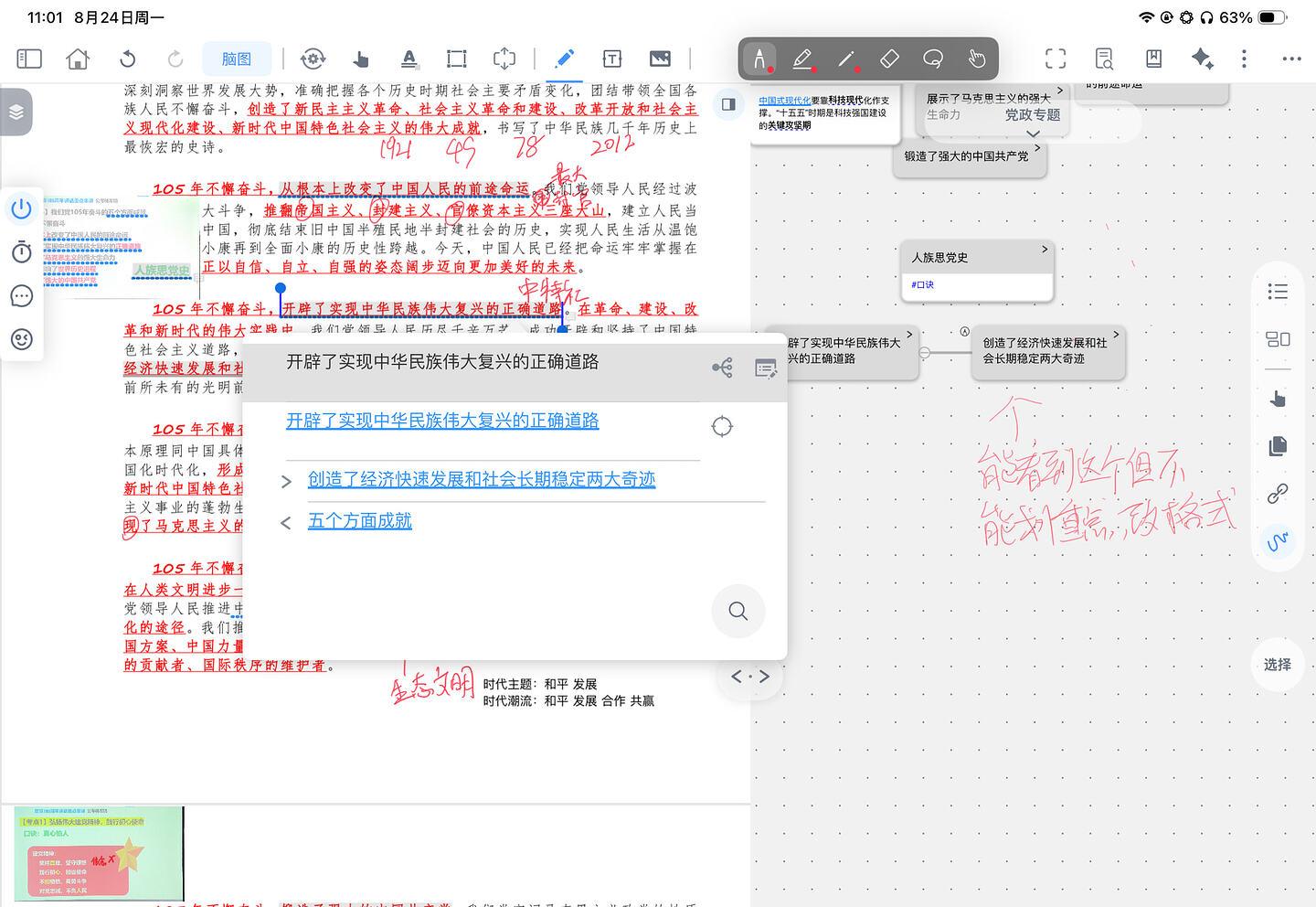Open the timer in the left sidebar
The width and height of the screenshot is (1316, 907).
click(22, 252)
